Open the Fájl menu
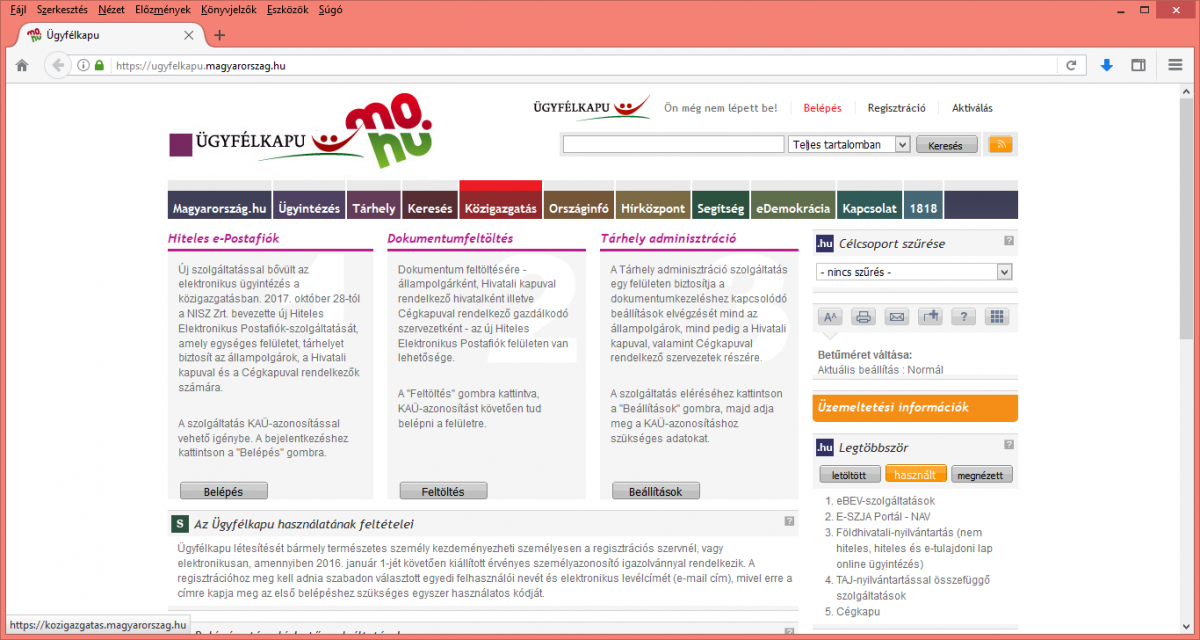This screenshot has height=640, width=1200. tap(18, 9)
